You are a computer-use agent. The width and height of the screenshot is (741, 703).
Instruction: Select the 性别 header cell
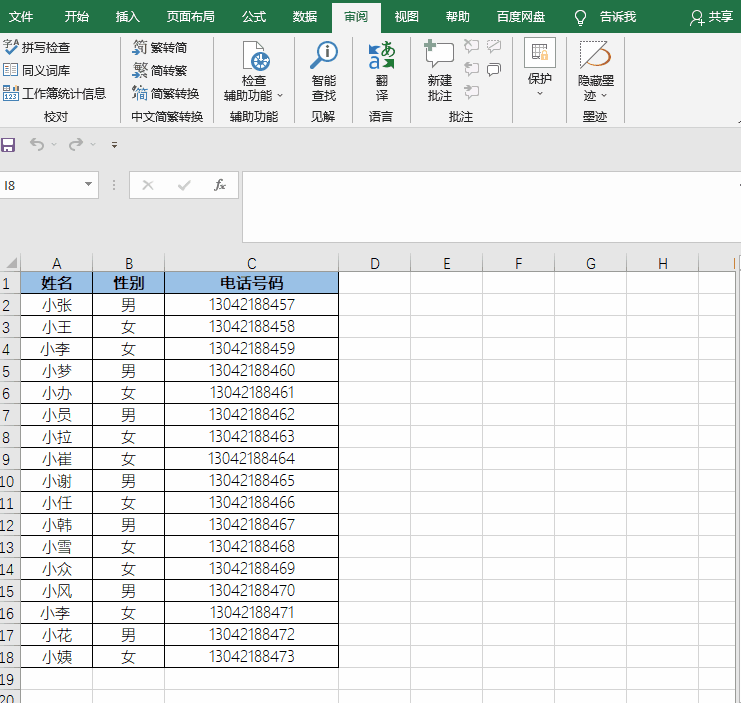coord(129,283)
